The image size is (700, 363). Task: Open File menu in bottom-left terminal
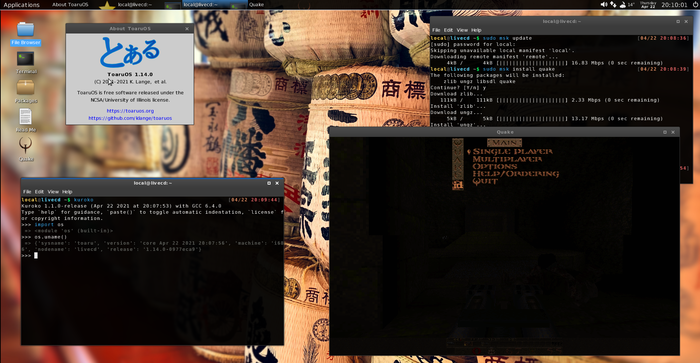pos(27,192)
